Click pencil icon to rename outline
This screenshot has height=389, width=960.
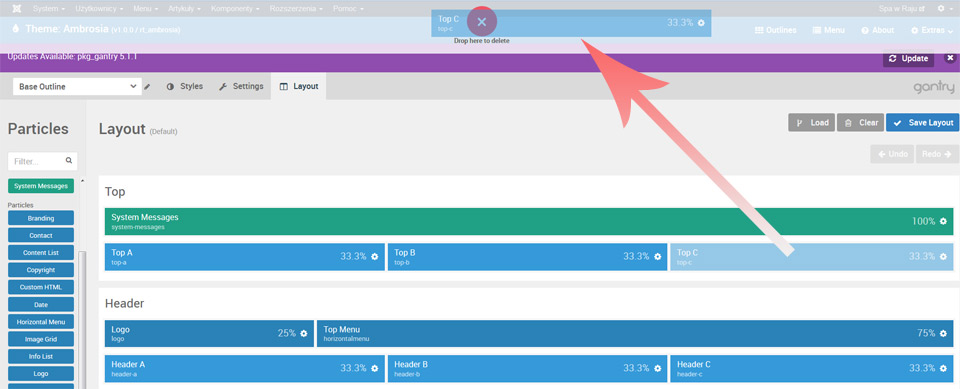point(147,87)
